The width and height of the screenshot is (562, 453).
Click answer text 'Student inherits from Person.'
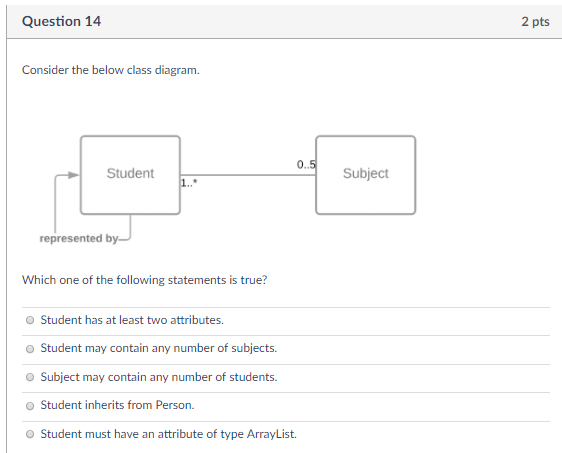(117, 405)
